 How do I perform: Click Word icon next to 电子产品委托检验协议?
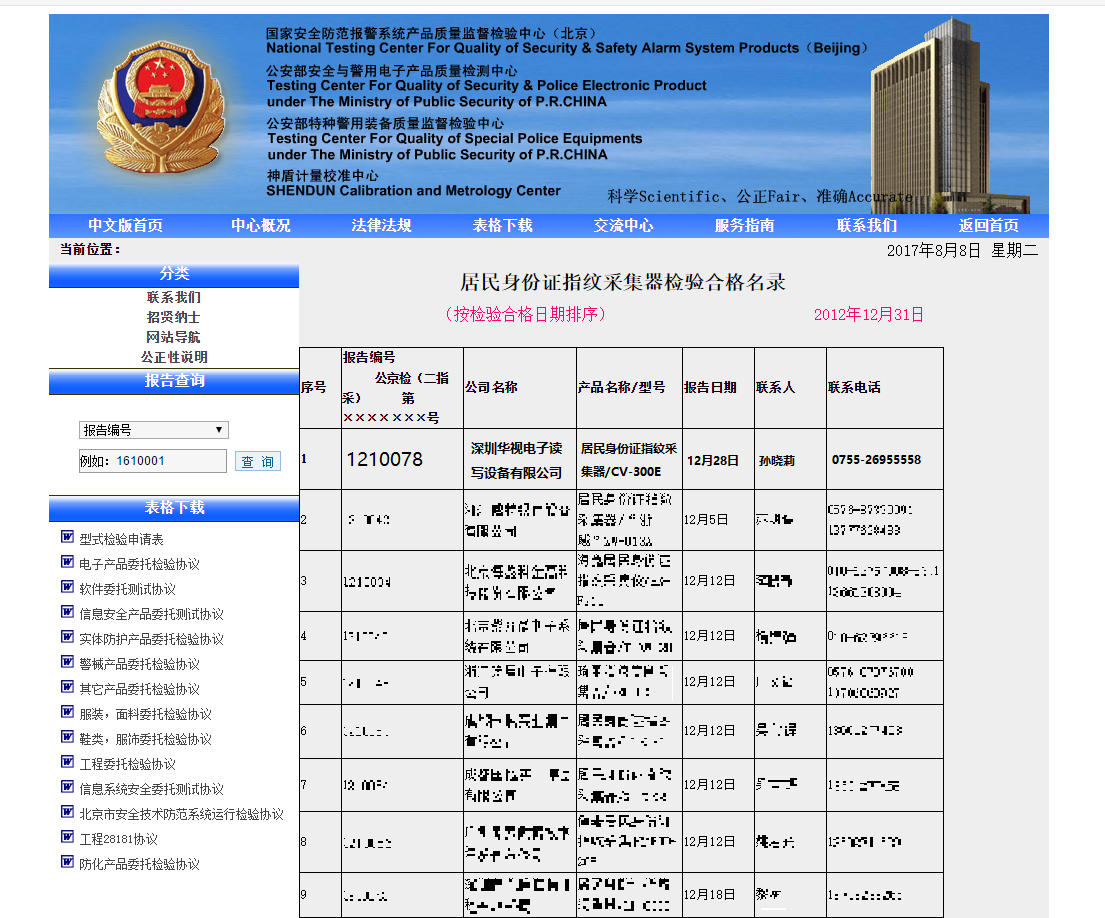67,563
